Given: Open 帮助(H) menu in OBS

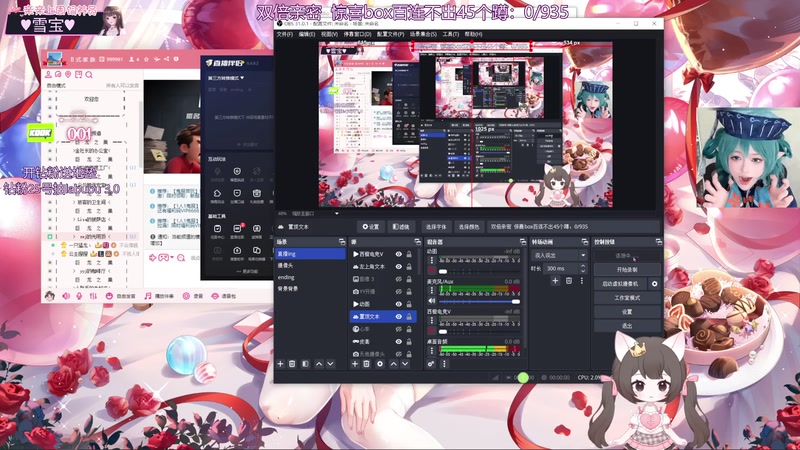Looking at the screenshot, I should pos(473,34).
